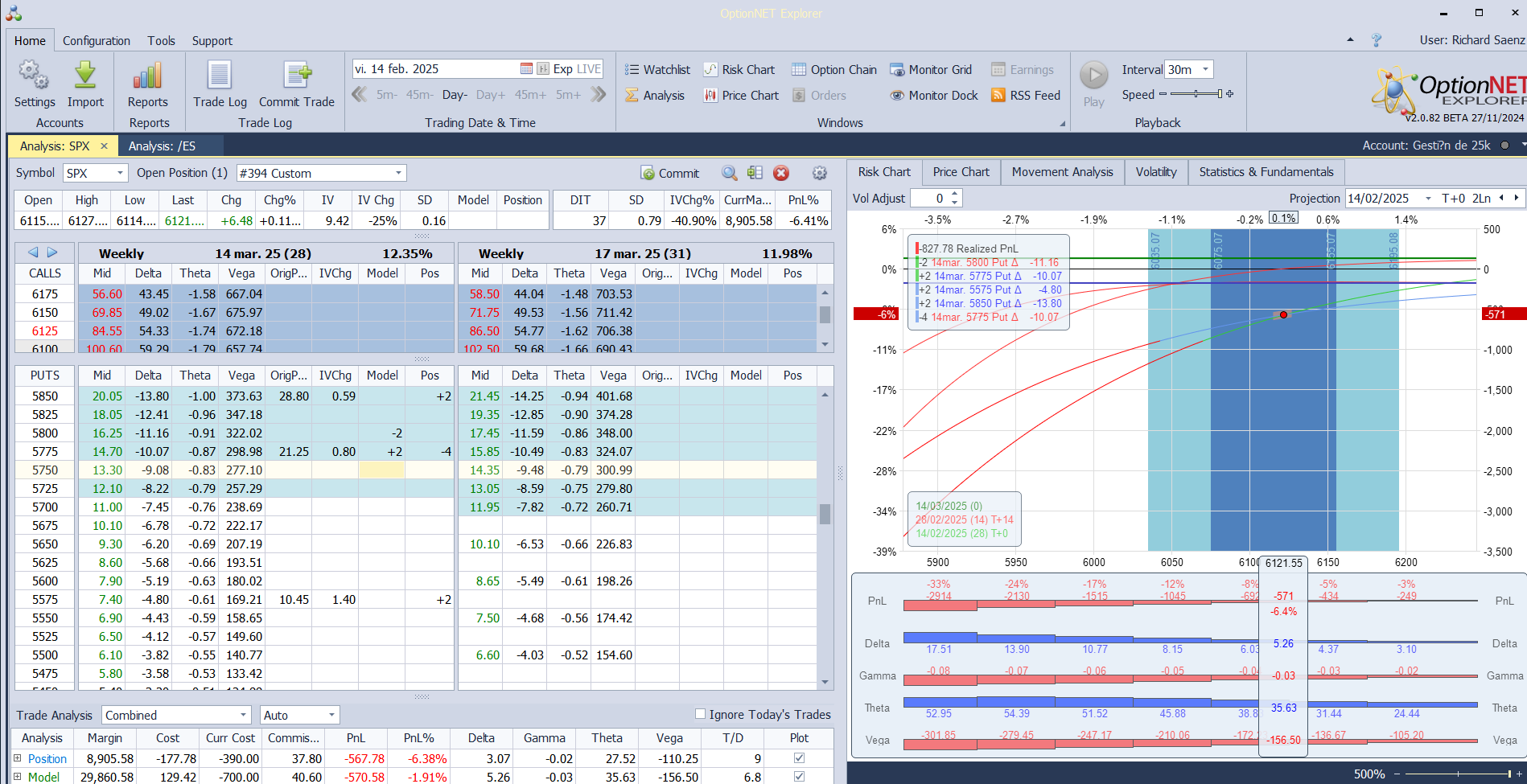Open the Settings gear icon
This screenshot has width=1527, height=784.
click(x=34, y=76)
